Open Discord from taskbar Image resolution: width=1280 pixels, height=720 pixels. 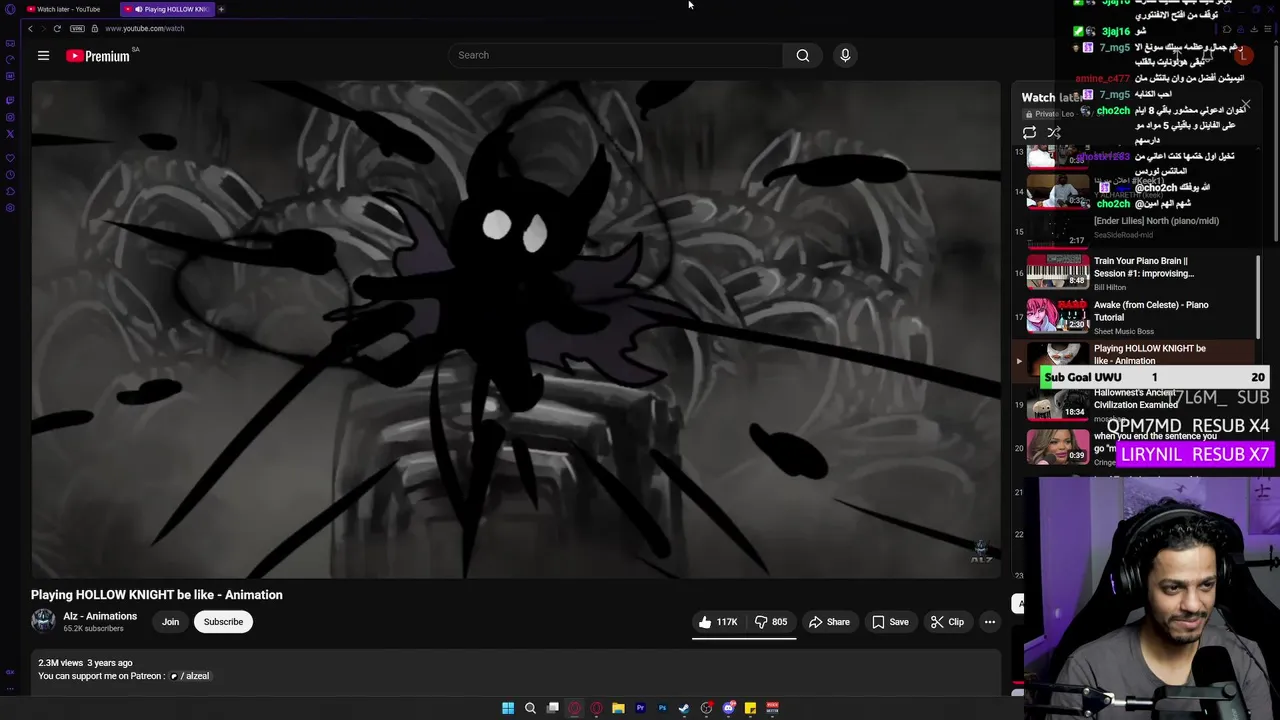tap(728, 708)
